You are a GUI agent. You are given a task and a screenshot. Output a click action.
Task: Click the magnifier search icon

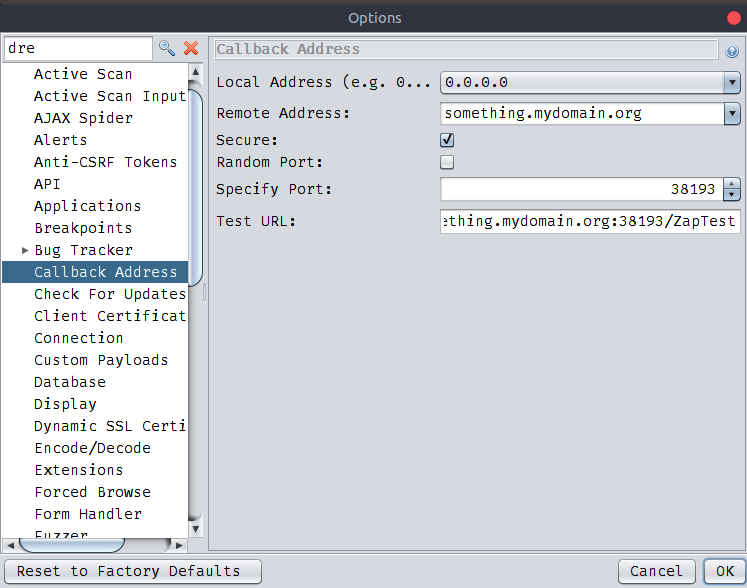tap(166, 48)
